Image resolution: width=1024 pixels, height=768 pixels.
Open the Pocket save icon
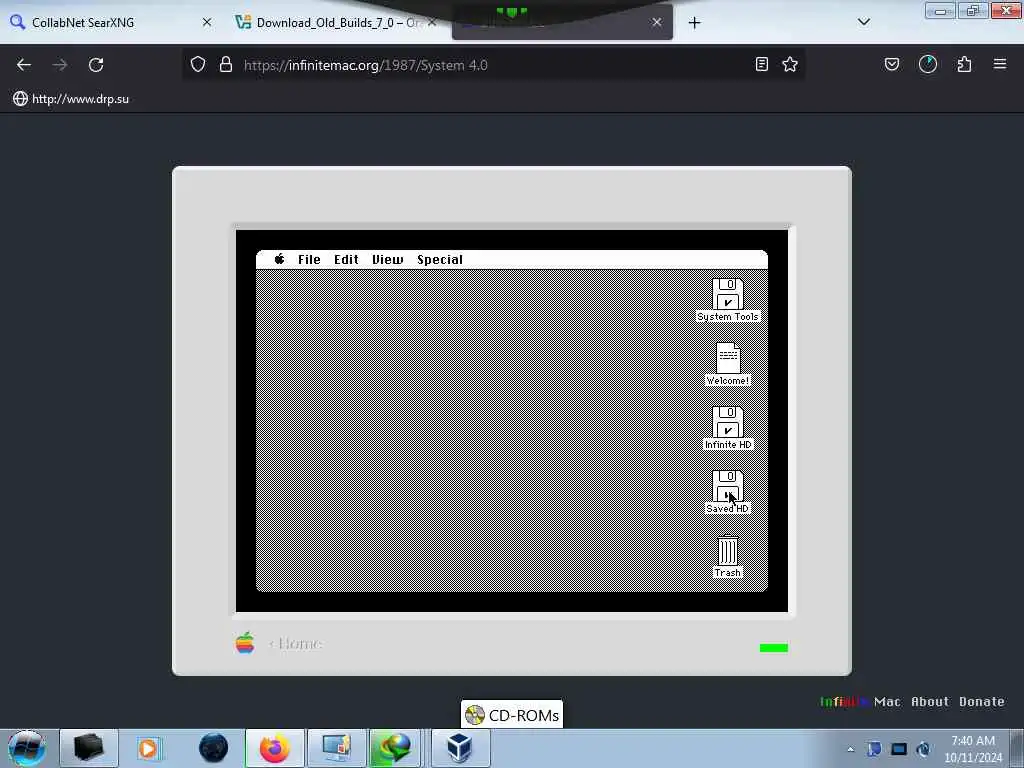891,64
